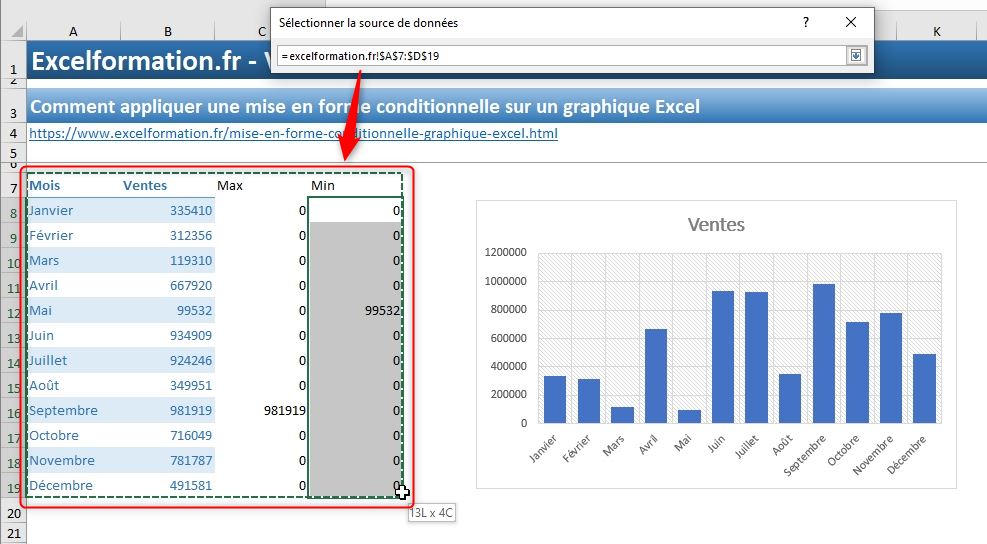Click the Min header cell
Screen dimensions: 987x544
pyautogui.click(x=355, y=185)
